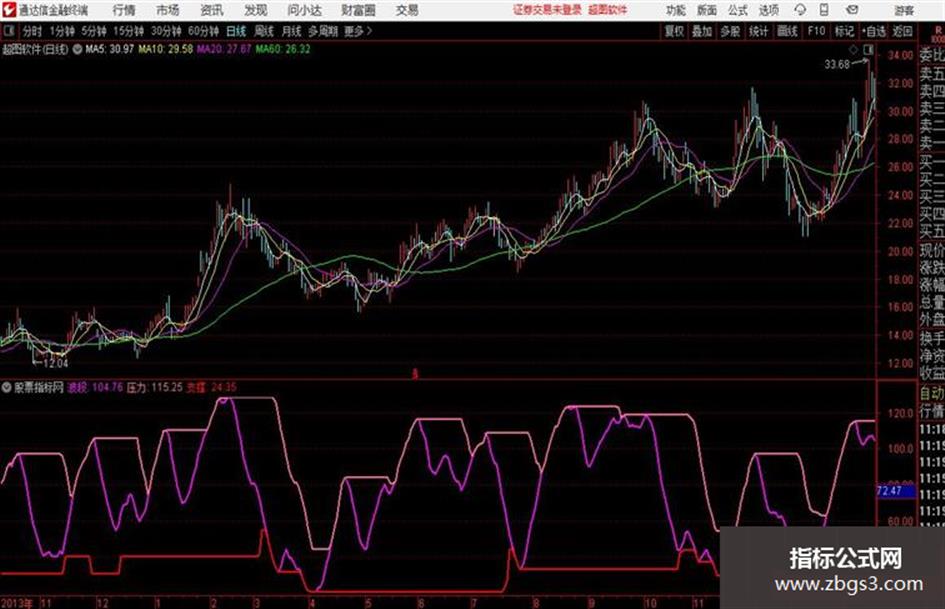Open the mail envelope icon
This screenshot has width=945, height=609.
tap(852, 10)
